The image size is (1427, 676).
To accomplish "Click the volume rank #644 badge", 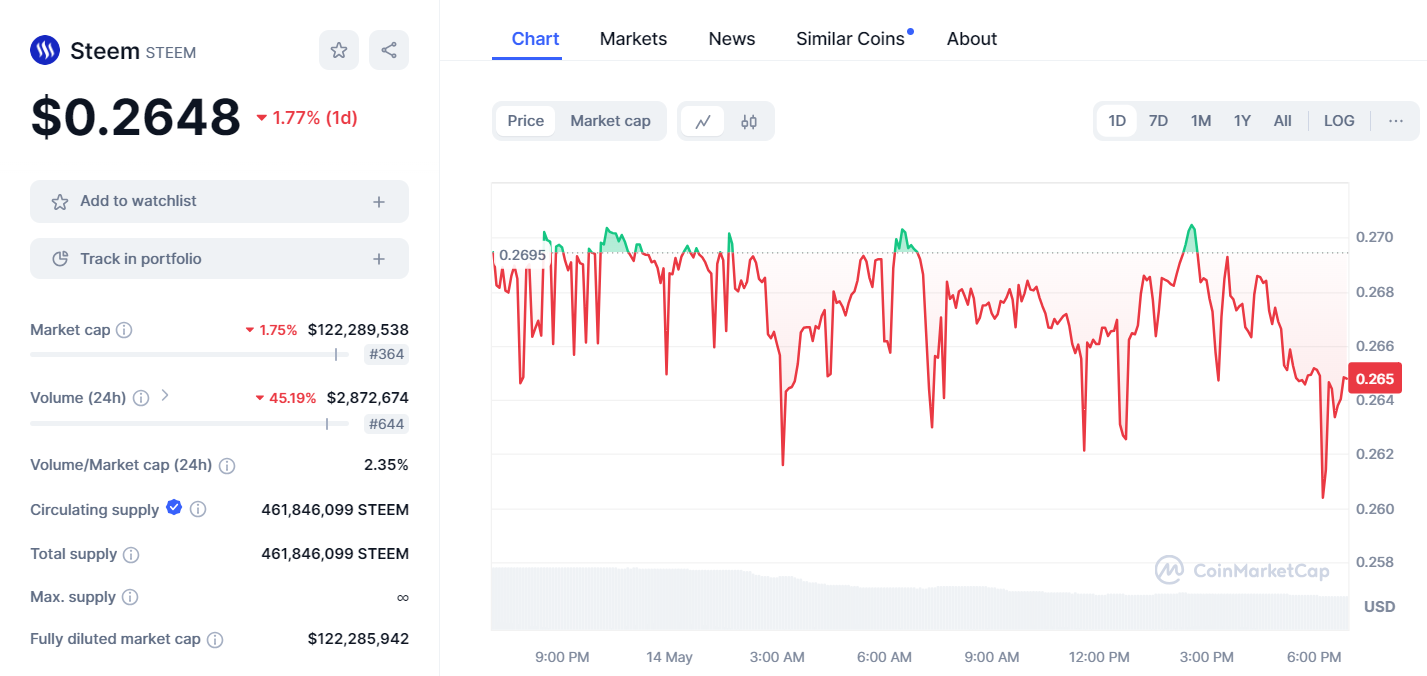I will pos(386,424).
